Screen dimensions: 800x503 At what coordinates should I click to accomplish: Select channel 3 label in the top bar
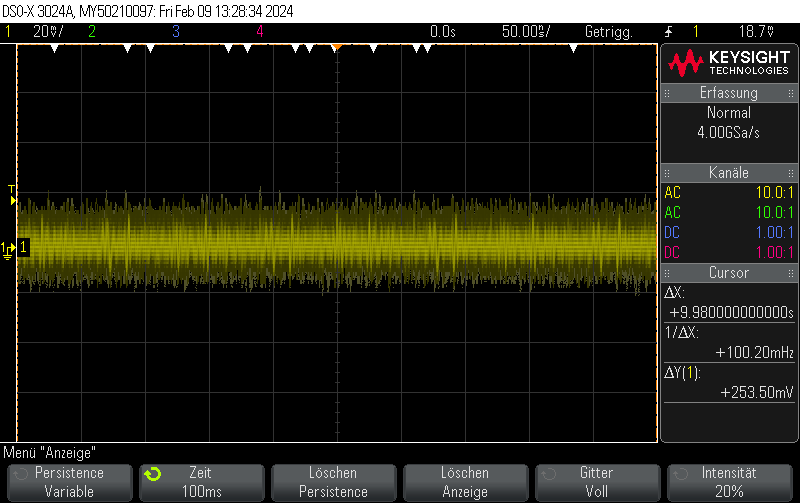(x=176, y=32)
